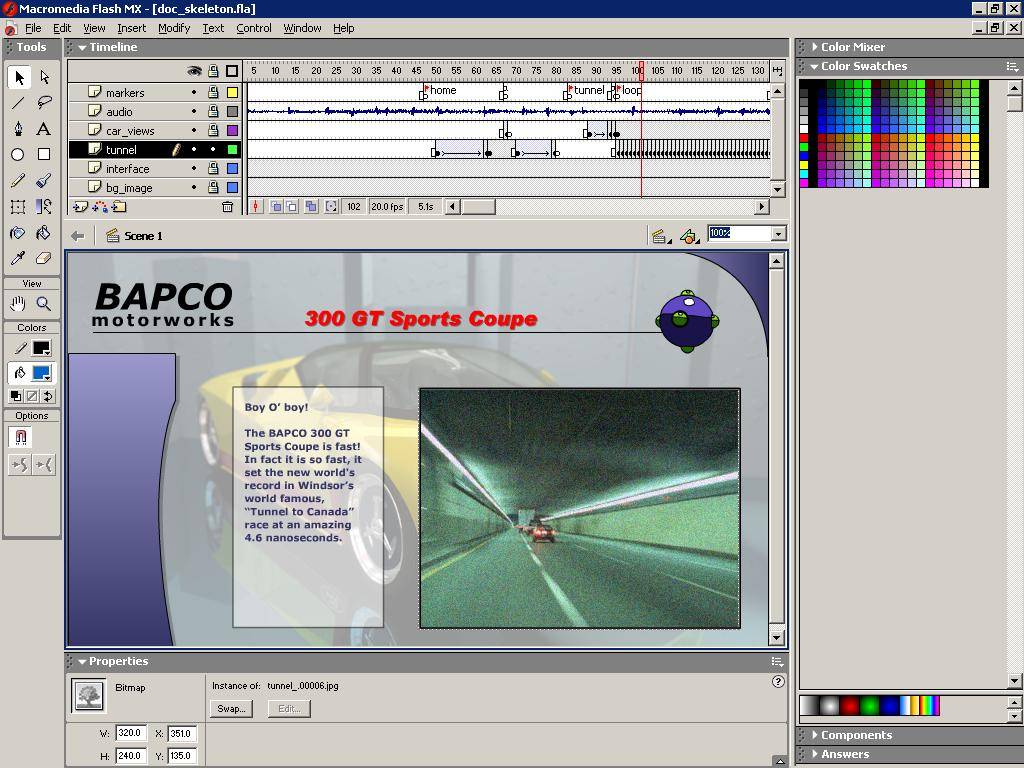This screenshot has height=768, width=1024.
Task: Open the Window menu
Action: coord(302,28)
